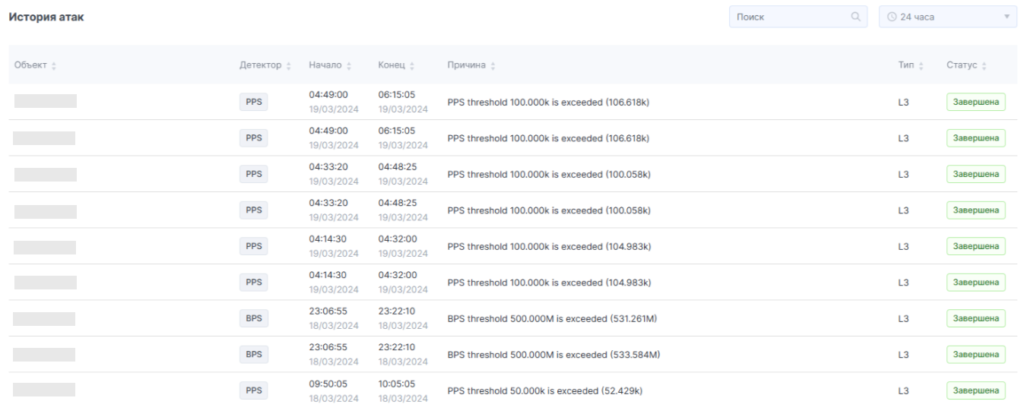Viewport: 1024px width, 417px height.
Task: Sort by the Начало column arrows
Action: click(x=349, y=65)
